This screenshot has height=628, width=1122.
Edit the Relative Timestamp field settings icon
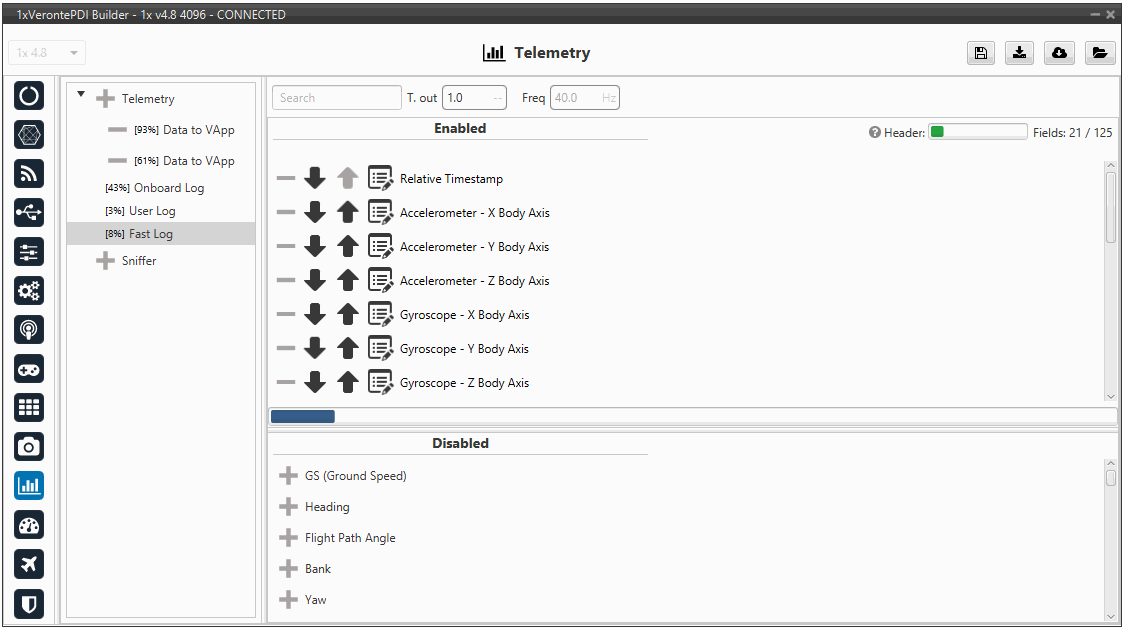(x=380, y=179)
